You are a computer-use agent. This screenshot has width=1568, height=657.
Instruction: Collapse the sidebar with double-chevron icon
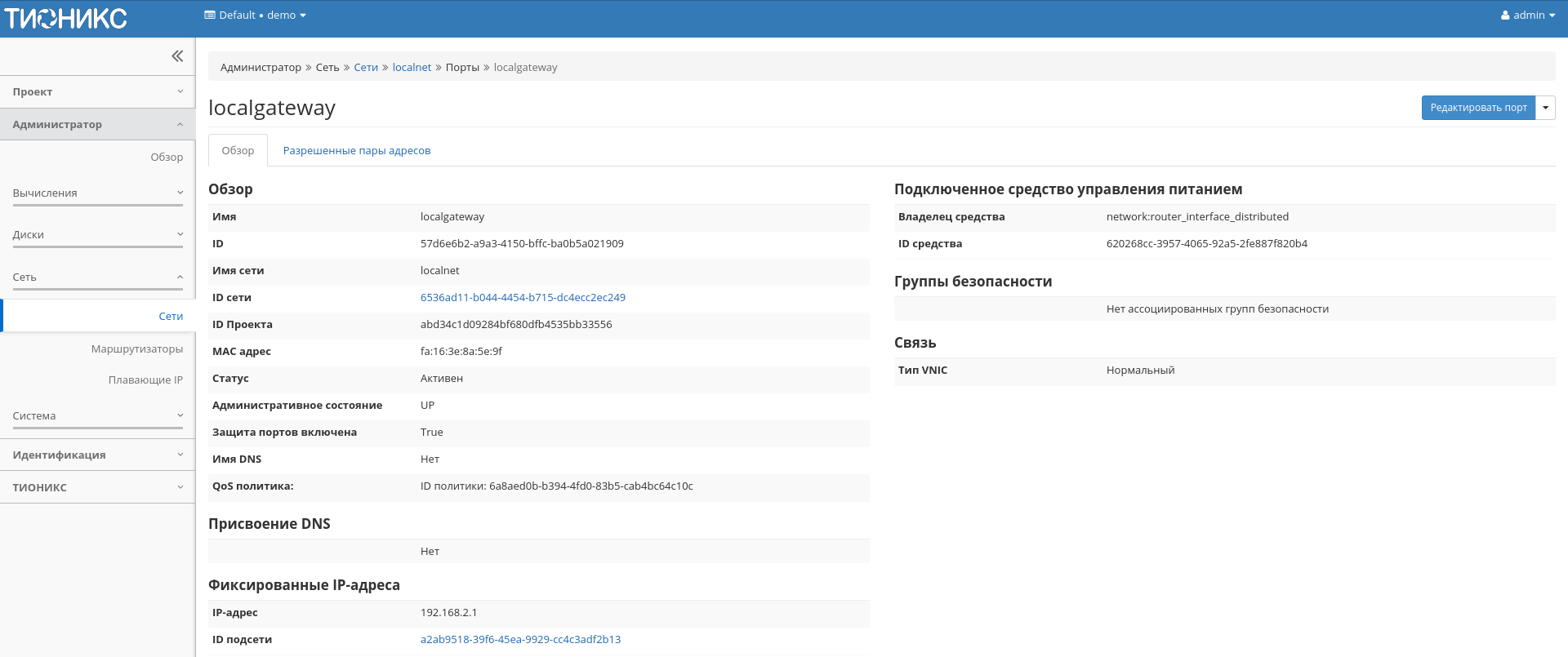click(x=177, y=56)
